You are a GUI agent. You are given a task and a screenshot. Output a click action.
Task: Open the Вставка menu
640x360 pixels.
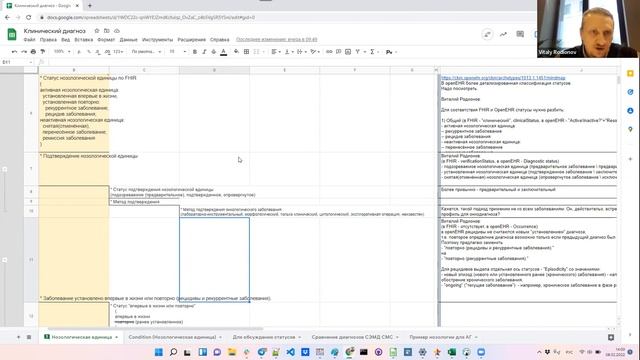tap(84, 40)
